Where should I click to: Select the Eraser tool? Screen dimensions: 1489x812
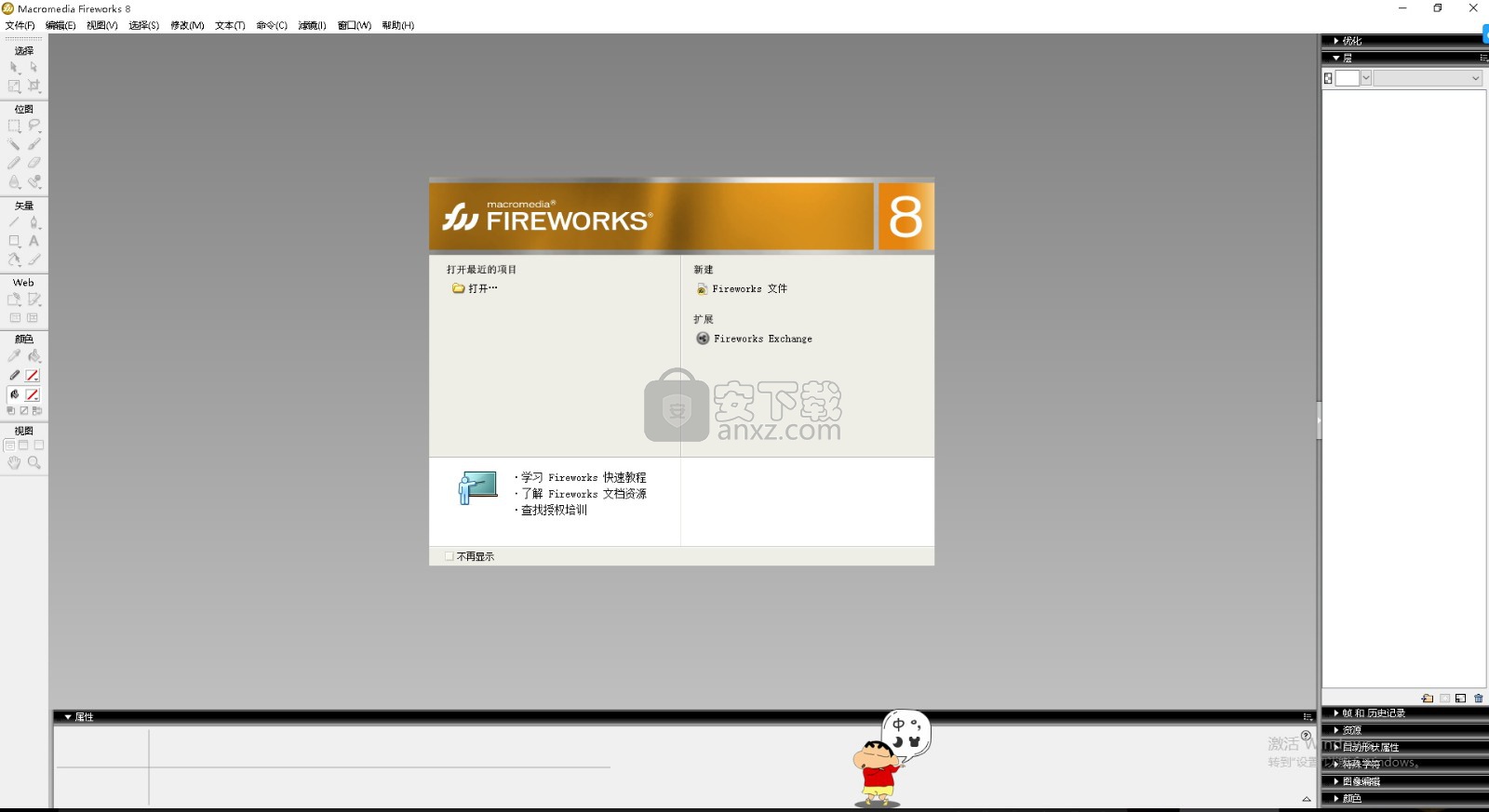pyautogui.click(x=34, y=163)
